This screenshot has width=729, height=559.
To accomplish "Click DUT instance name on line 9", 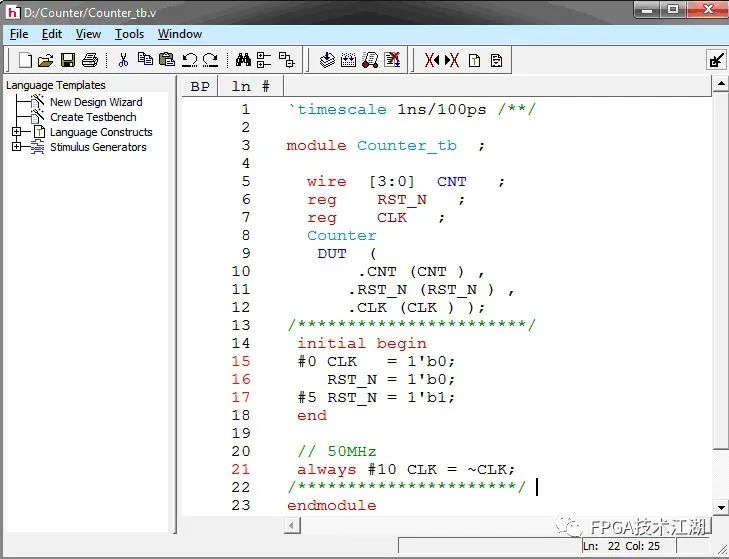I will [332, 253].
